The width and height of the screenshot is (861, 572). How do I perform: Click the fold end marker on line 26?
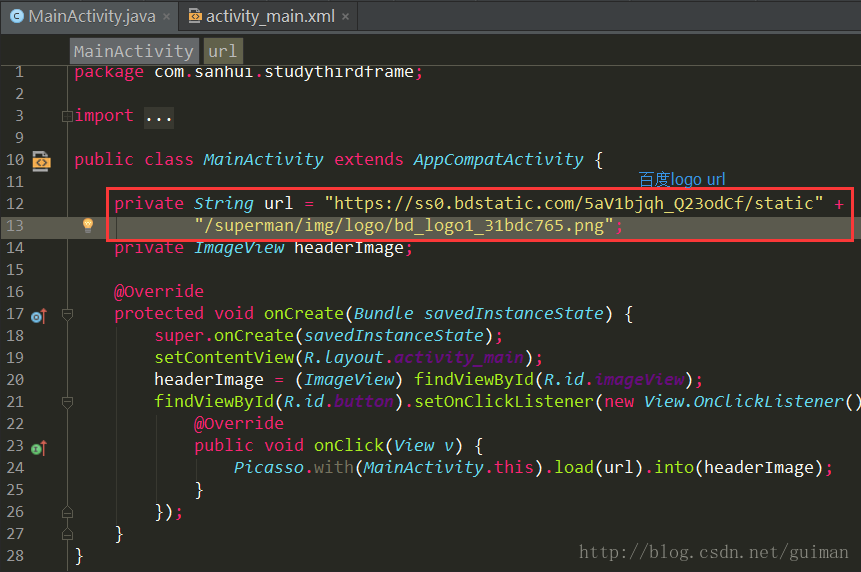point(67,512)
